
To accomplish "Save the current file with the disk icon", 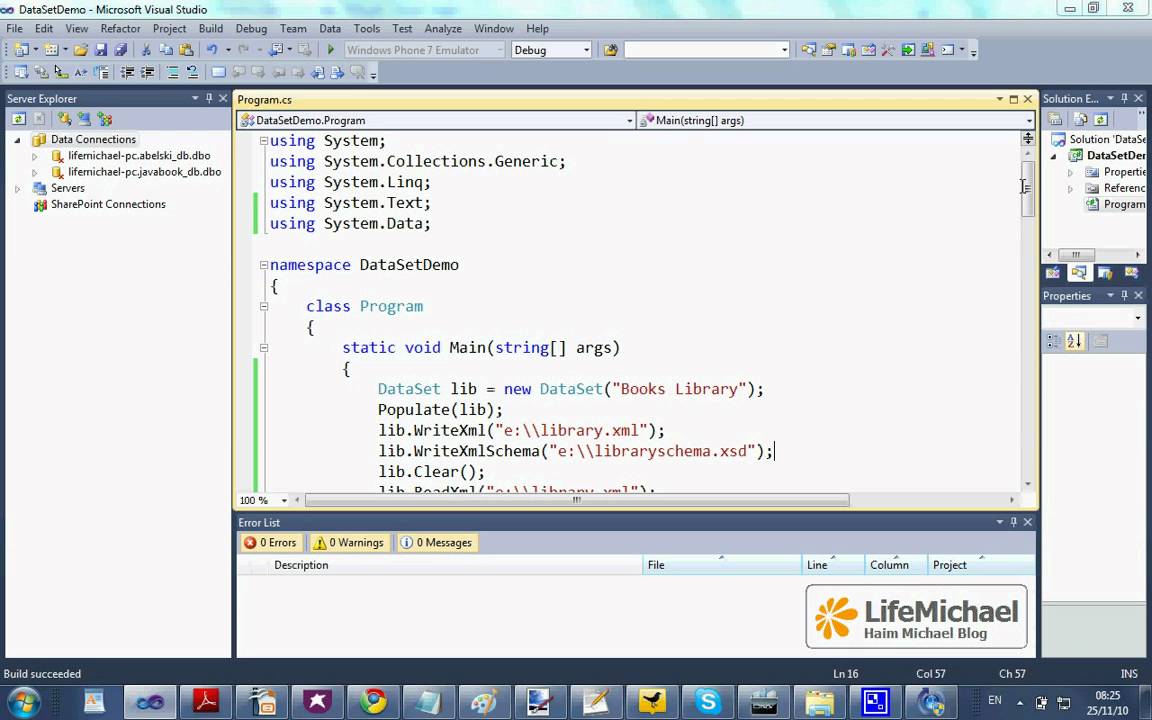I will pos(101,50).
